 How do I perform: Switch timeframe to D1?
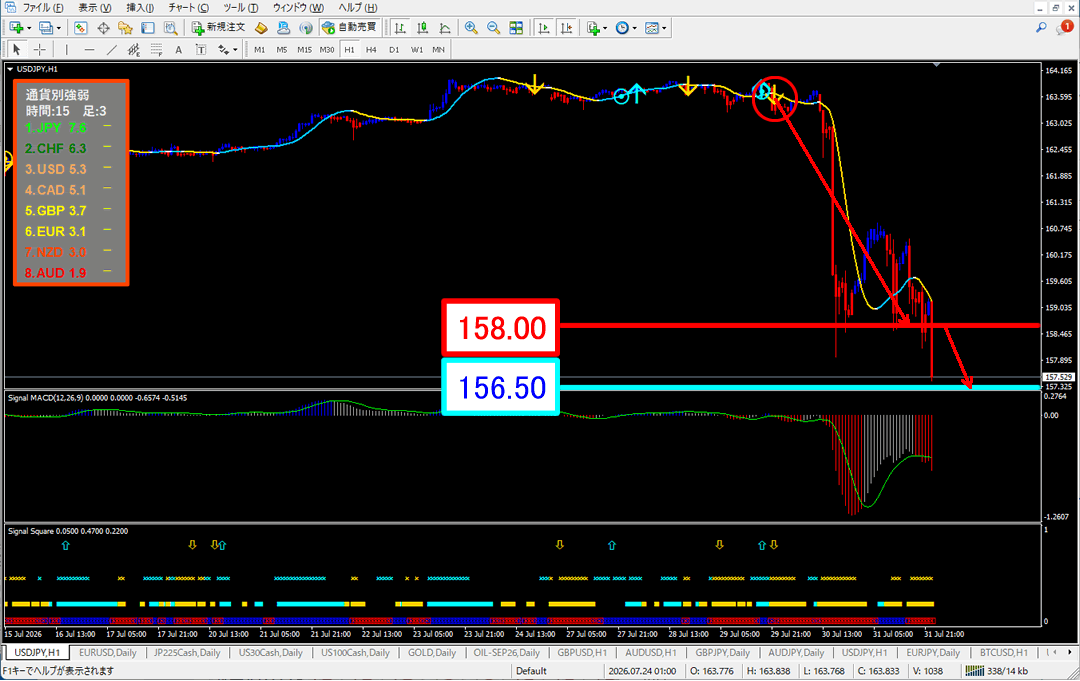(x=394, y=50)
